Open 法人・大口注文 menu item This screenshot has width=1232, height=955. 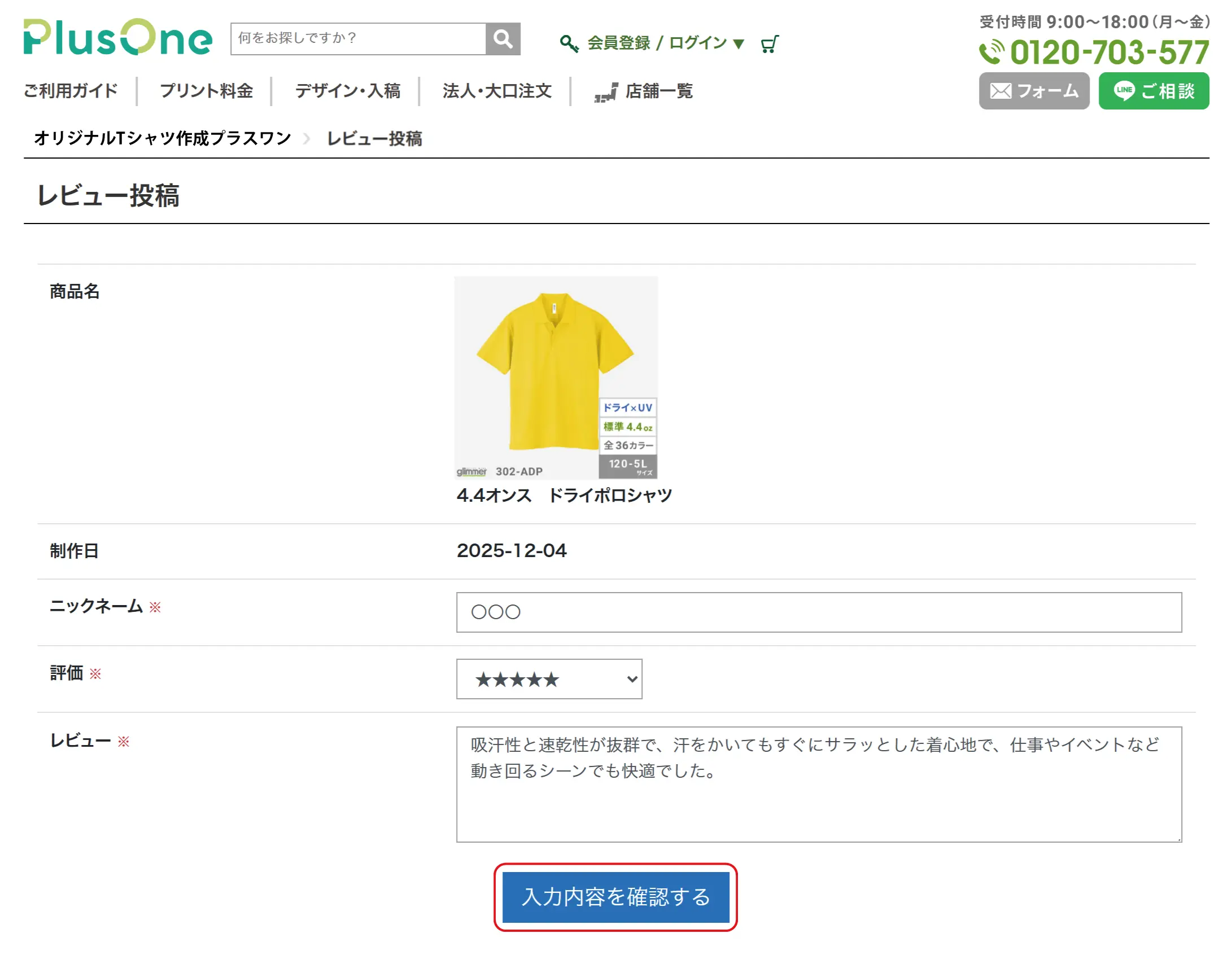click(497, 91)
